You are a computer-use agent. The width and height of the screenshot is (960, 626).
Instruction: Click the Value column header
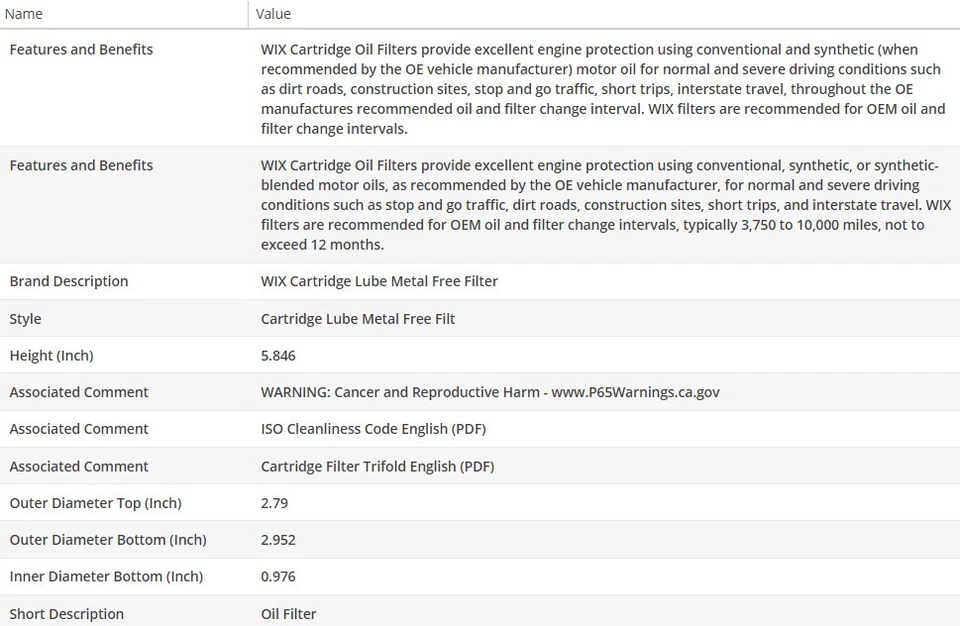(273, 14)
